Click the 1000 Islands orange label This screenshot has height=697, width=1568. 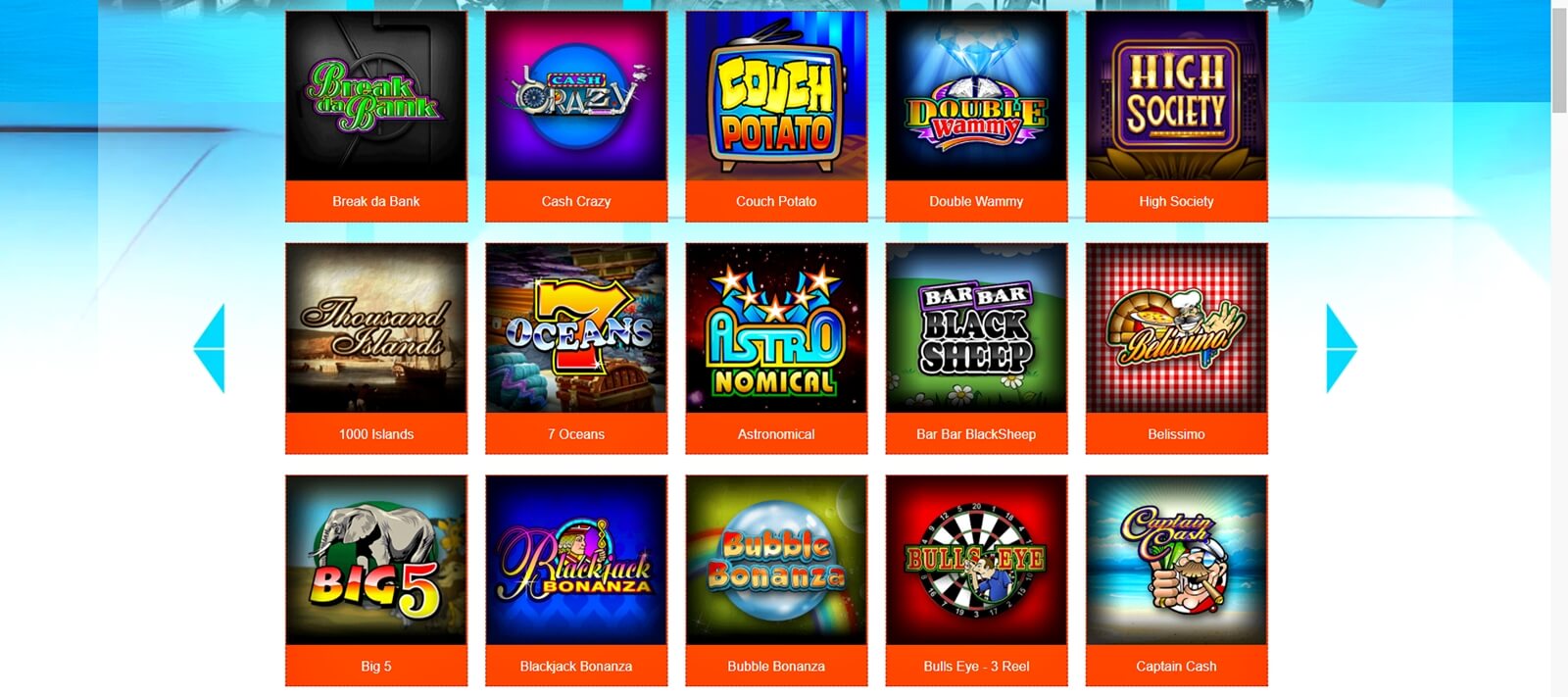(x=376, y=433)
